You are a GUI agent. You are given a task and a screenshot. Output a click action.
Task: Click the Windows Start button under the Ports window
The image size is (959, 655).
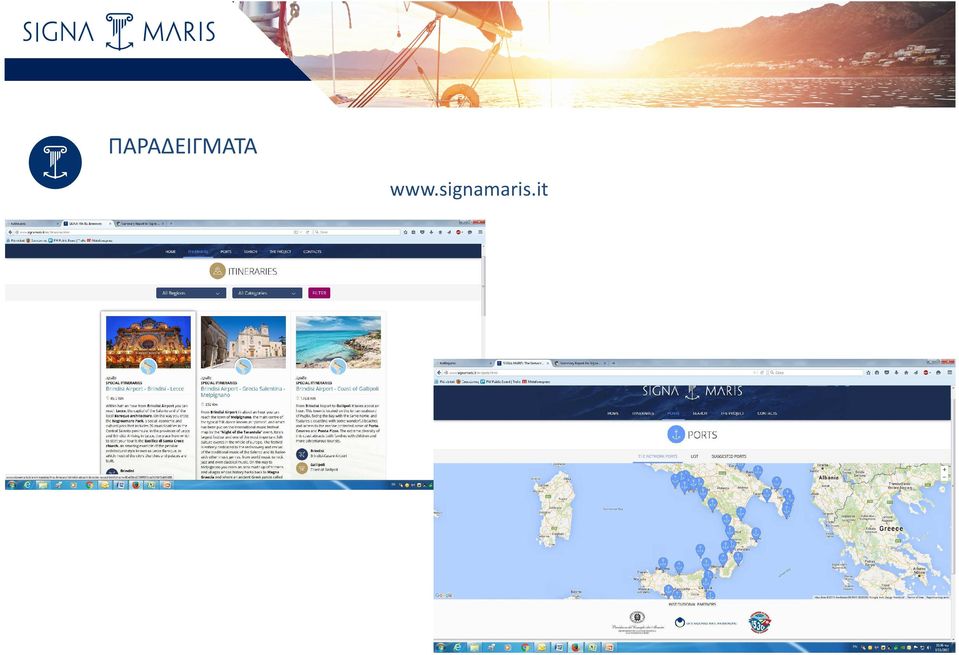[440, 648]
